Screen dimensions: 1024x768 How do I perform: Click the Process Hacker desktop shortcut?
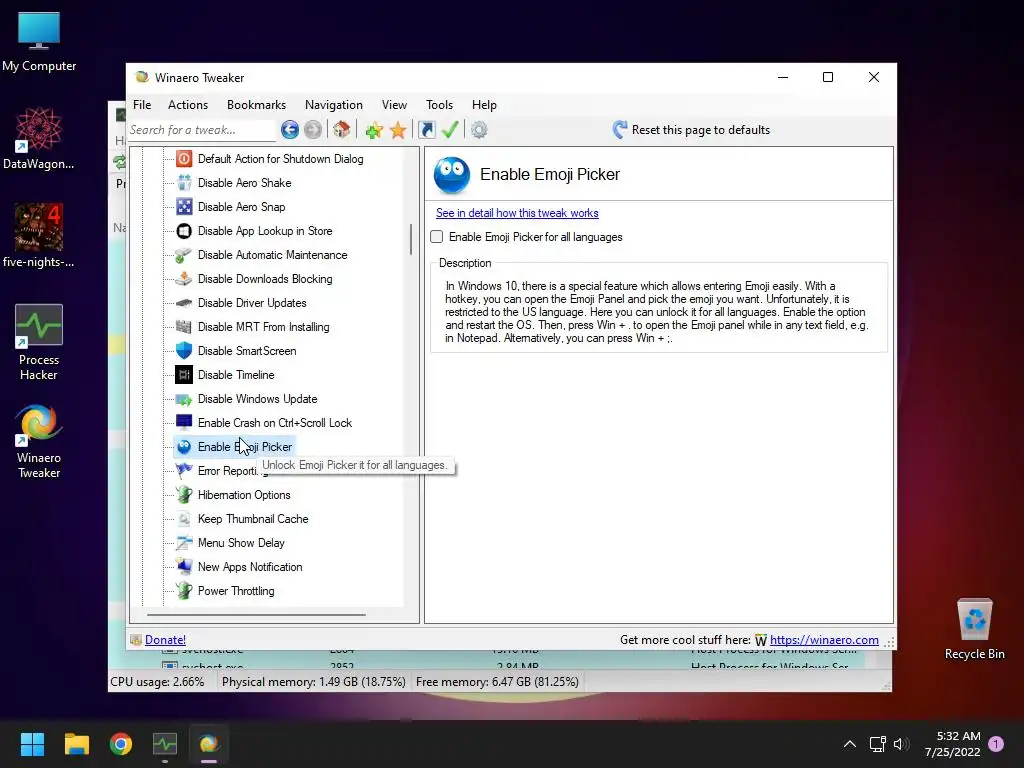click(39, 342)
